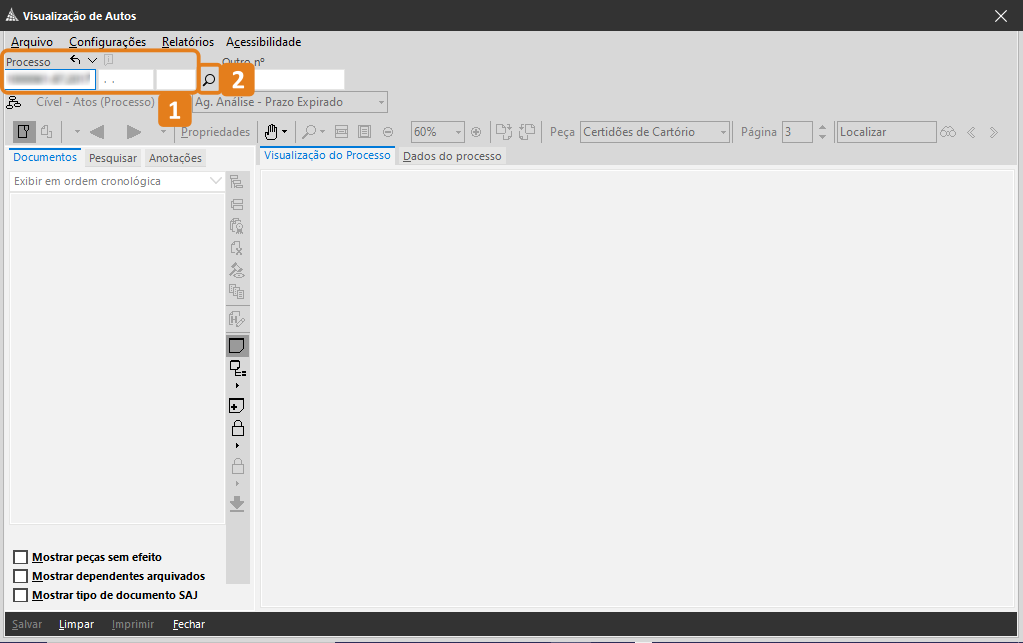Screen dimensions: 1023x643
Task: Click the fit width icon in toolbar
Action: pyautogui.click(x=341, y=132)
